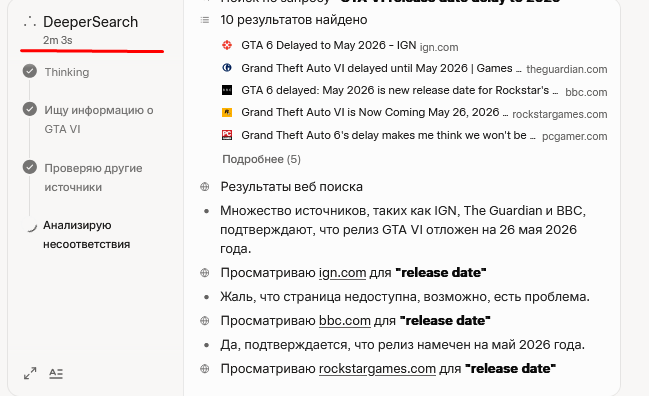
Task: Open Grand Theft Auto VI delayed Guardian result
Action: point(381,68)
